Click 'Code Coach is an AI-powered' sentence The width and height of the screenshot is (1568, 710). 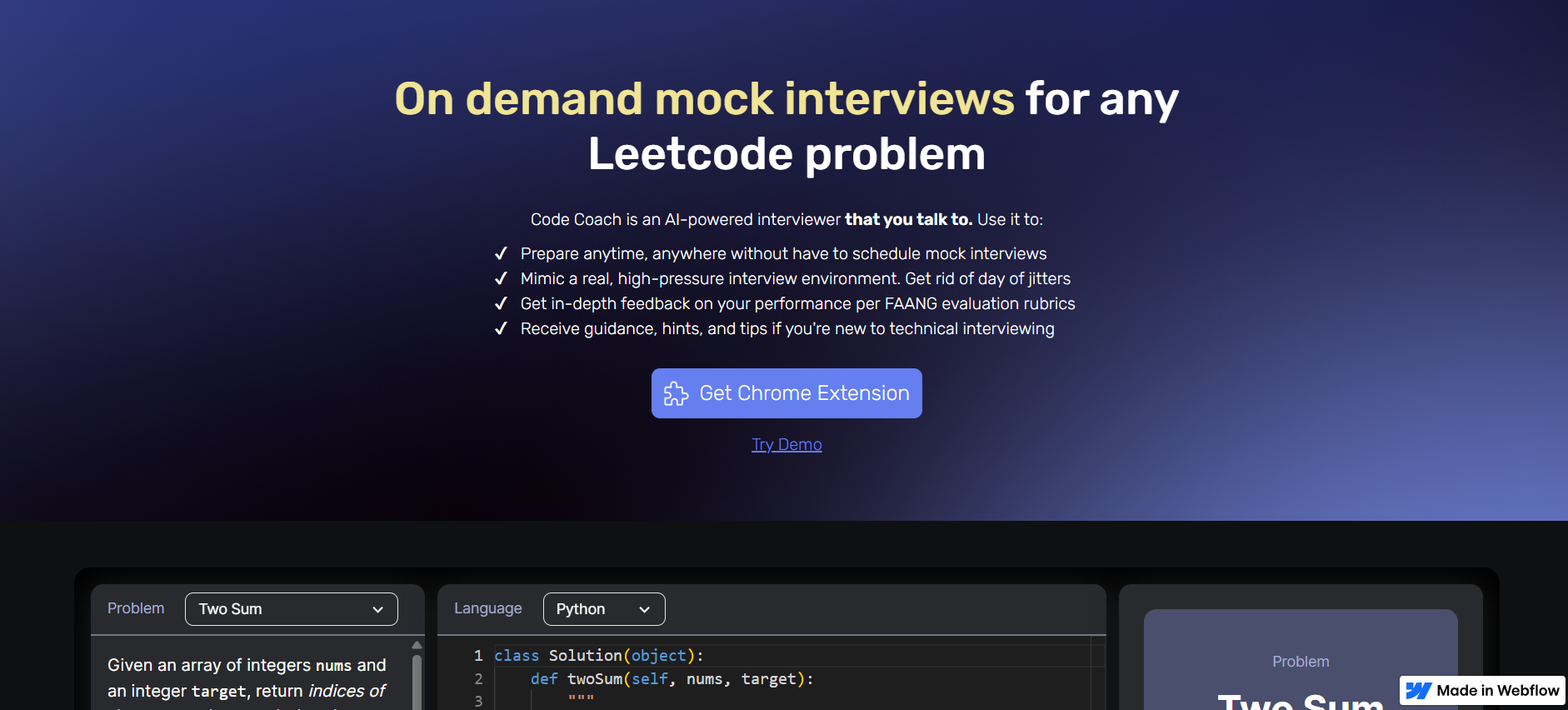[x=786, y=219]
